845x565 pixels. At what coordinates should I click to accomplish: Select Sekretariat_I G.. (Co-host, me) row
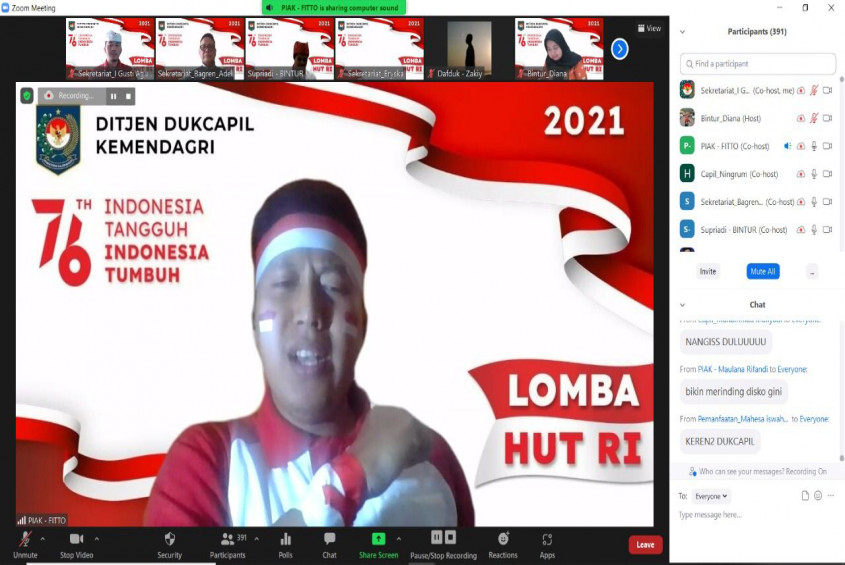click(757, 90)
